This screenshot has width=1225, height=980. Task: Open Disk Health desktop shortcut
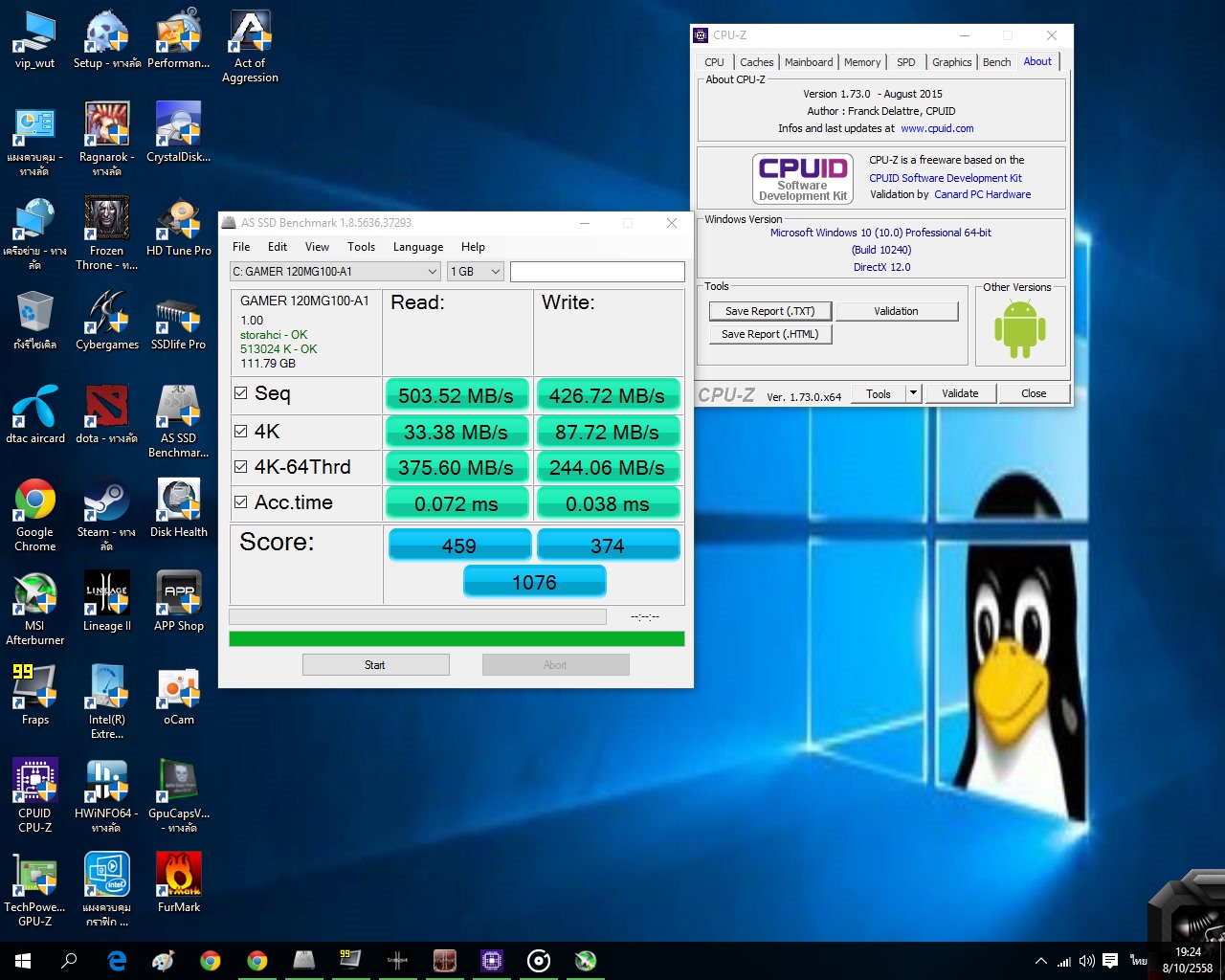(179, 508)
